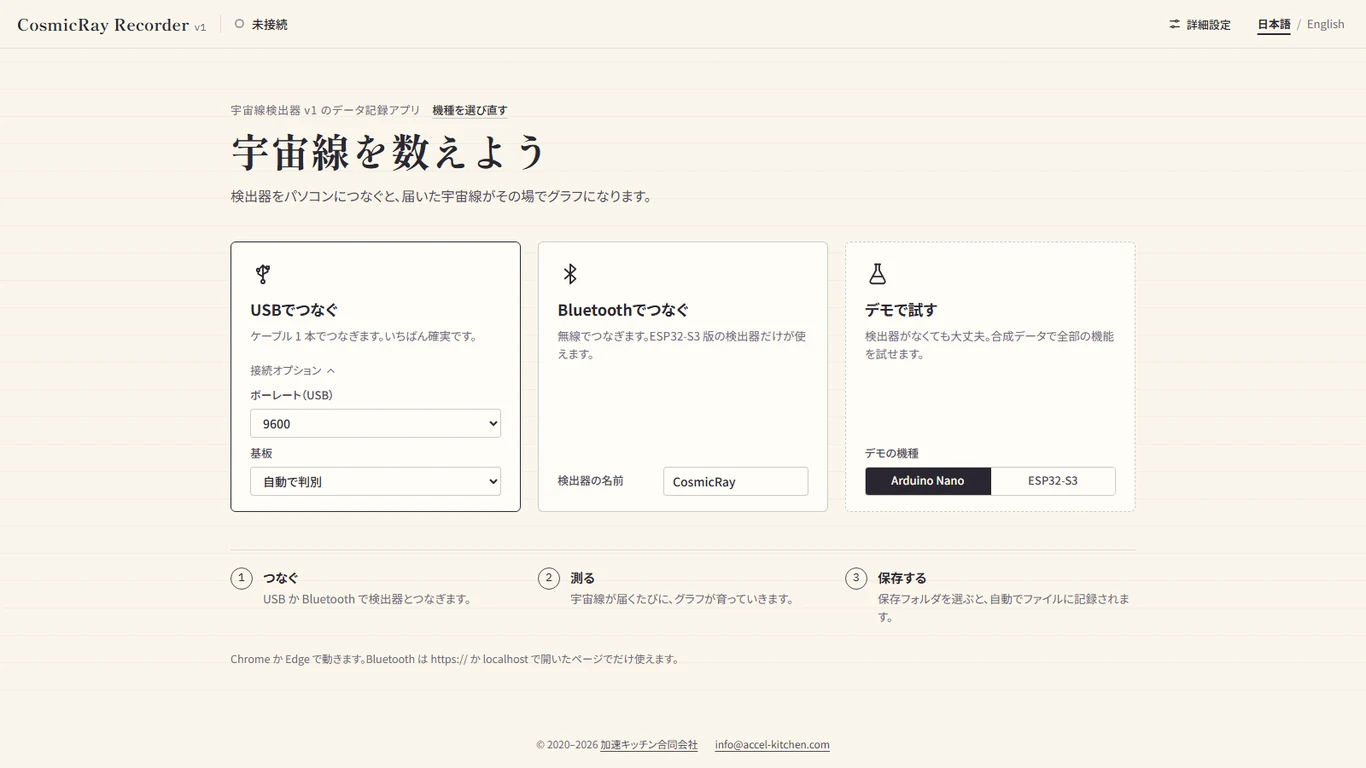This screenshot has height=768, width=1366.
Task: Choose the USBでつなぐ card heading
Action: 294,310
